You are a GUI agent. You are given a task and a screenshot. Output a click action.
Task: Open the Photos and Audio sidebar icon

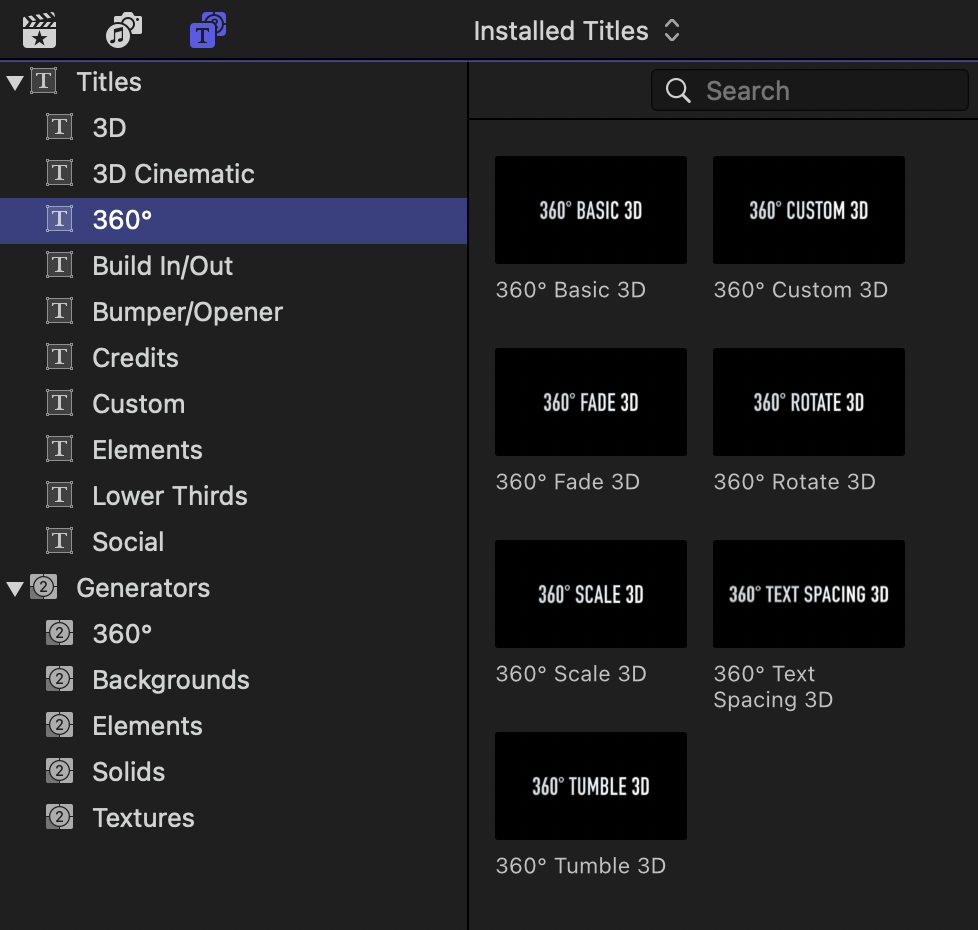point(123,31)
